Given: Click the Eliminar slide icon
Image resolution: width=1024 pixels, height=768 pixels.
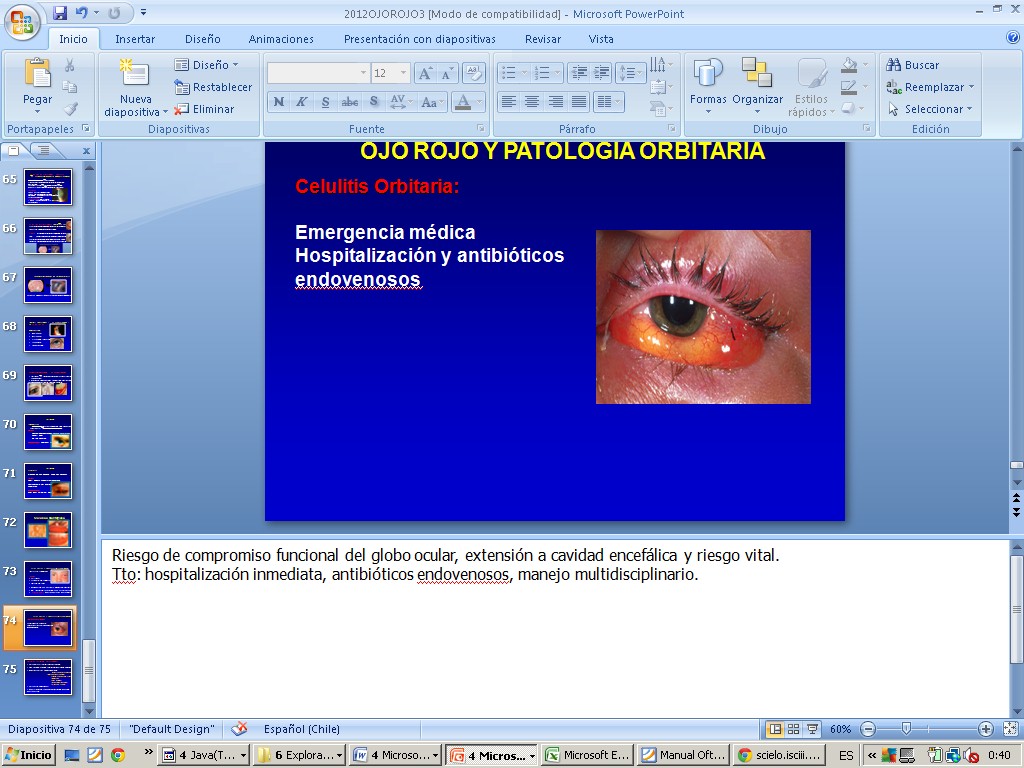Looking at the screenshot, I should [182, 109].
